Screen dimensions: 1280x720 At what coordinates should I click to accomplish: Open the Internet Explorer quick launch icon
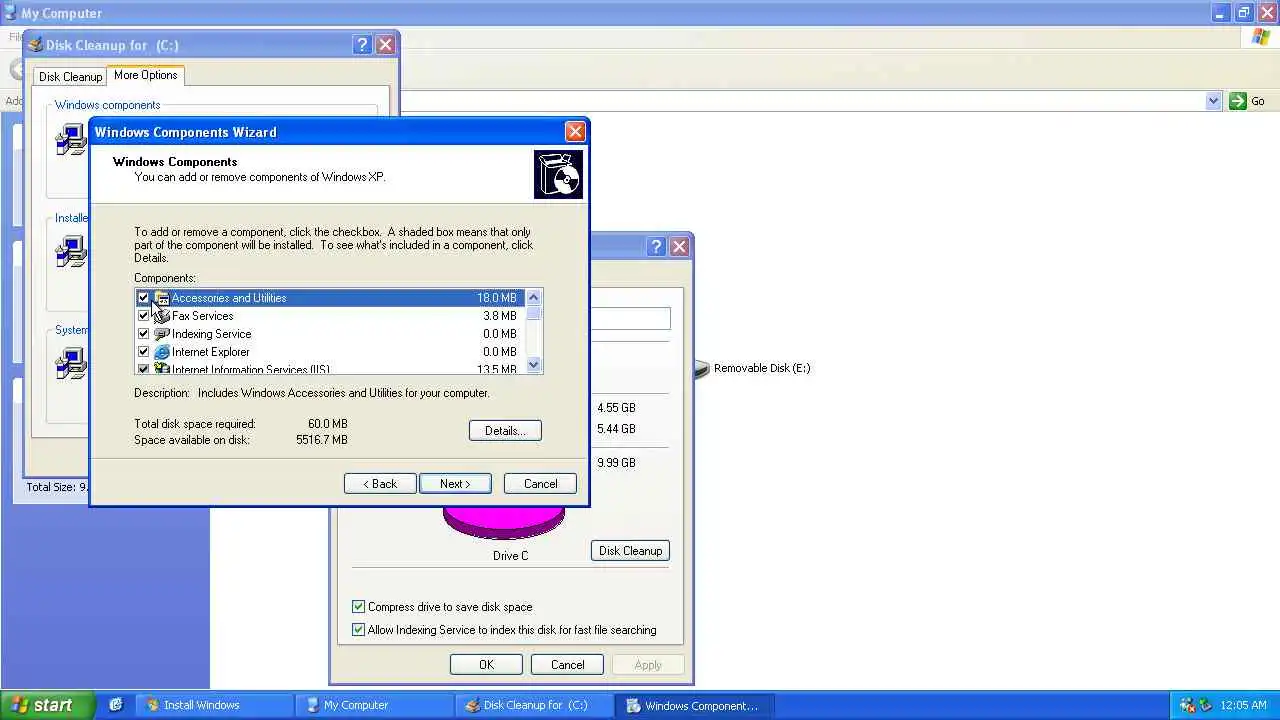coord(116,705)
